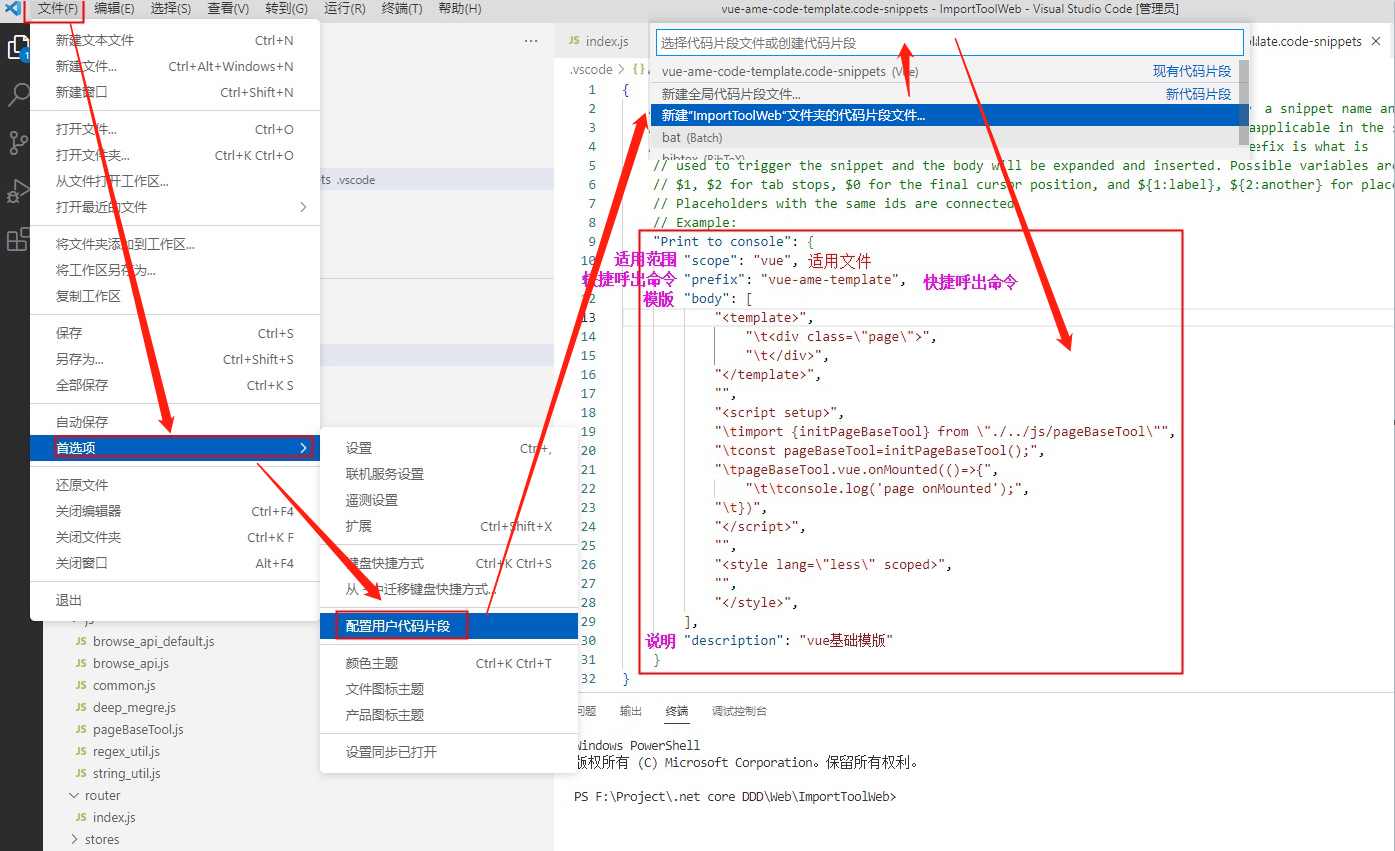Switch to the index.js editor tab
The width and height of the screenshot is (1395, 851).
coord(607,41)
